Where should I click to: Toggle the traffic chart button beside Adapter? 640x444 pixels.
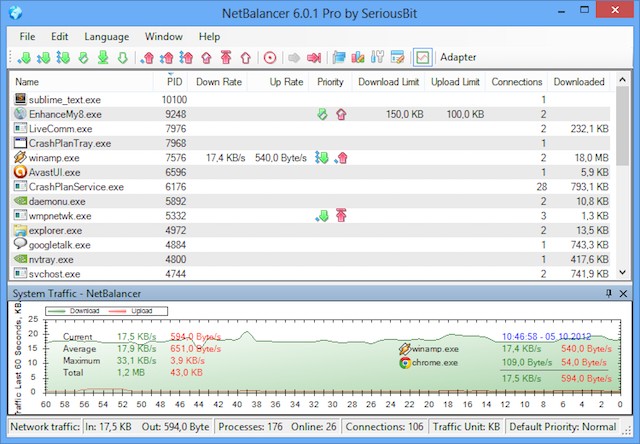click(x=422, y=57)
